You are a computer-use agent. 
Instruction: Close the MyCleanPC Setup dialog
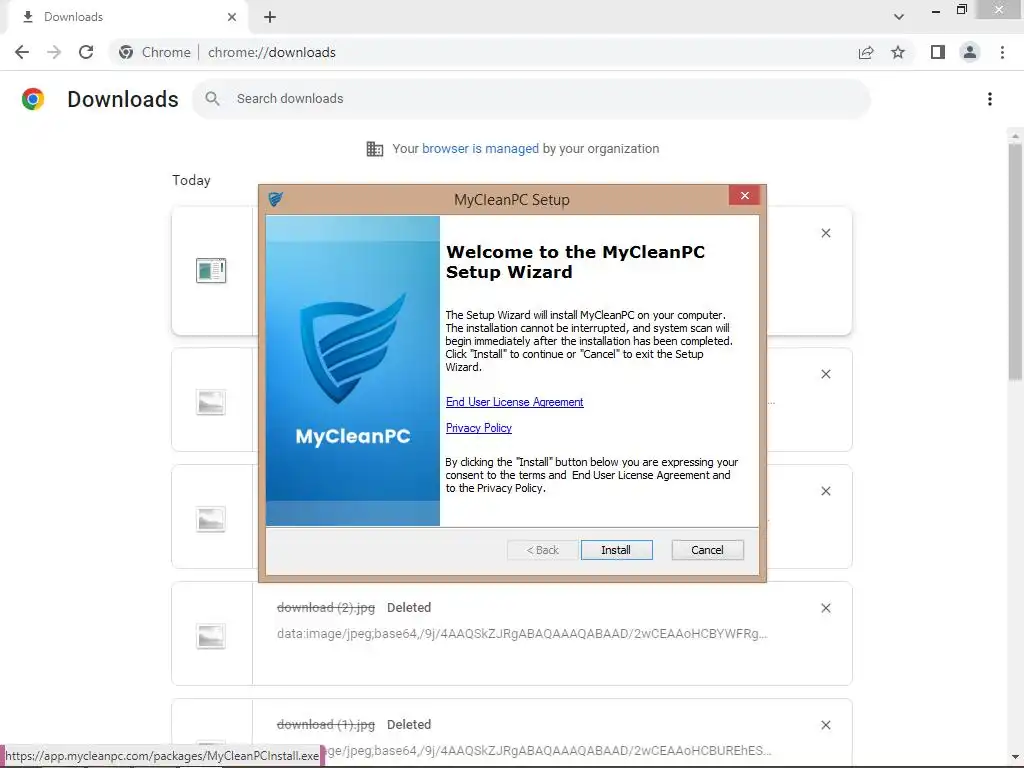click(x=744, y=196)
